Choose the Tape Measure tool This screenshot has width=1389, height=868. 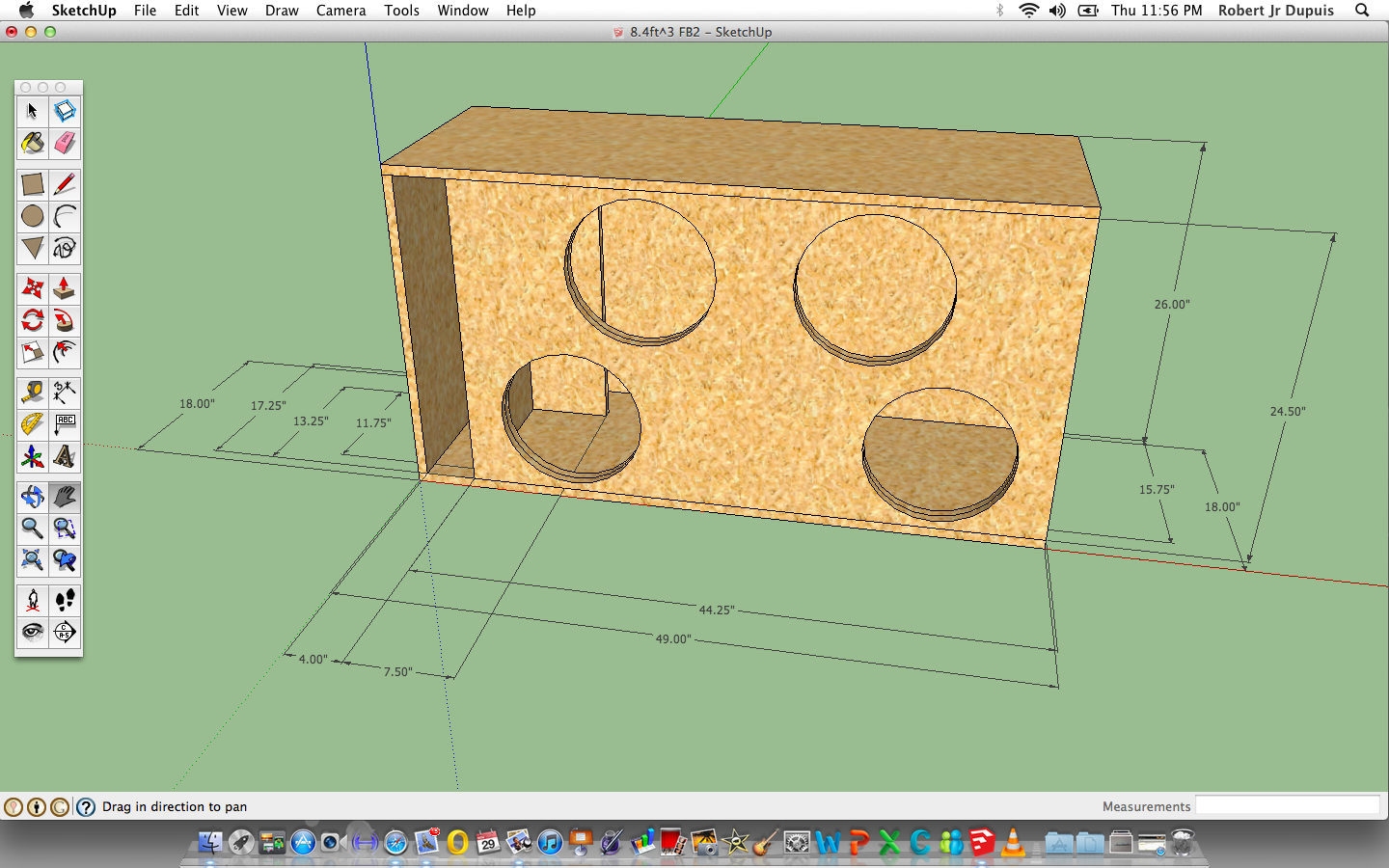pos(32,393)
